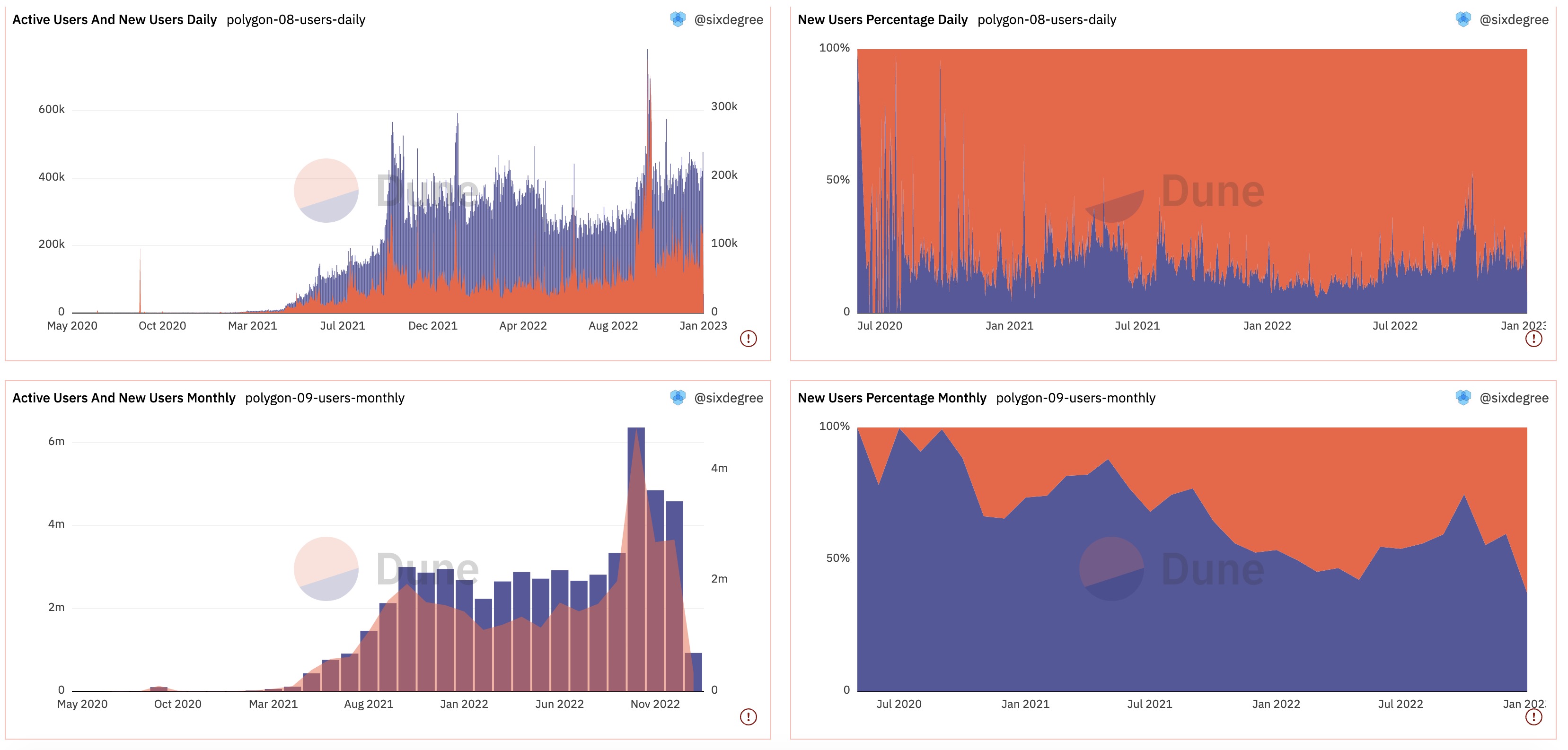Click sixdegree avatar on Active Users Monthly panel
Image resolution: width=1568 pixels, height=750 pixels.
pos(678,398)
